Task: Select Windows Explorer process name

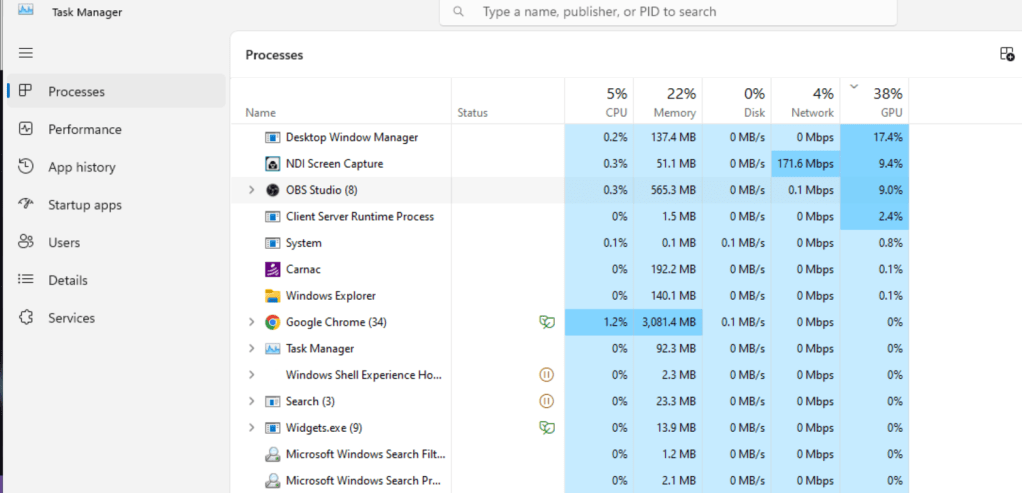Action: [x=330, y=296]
